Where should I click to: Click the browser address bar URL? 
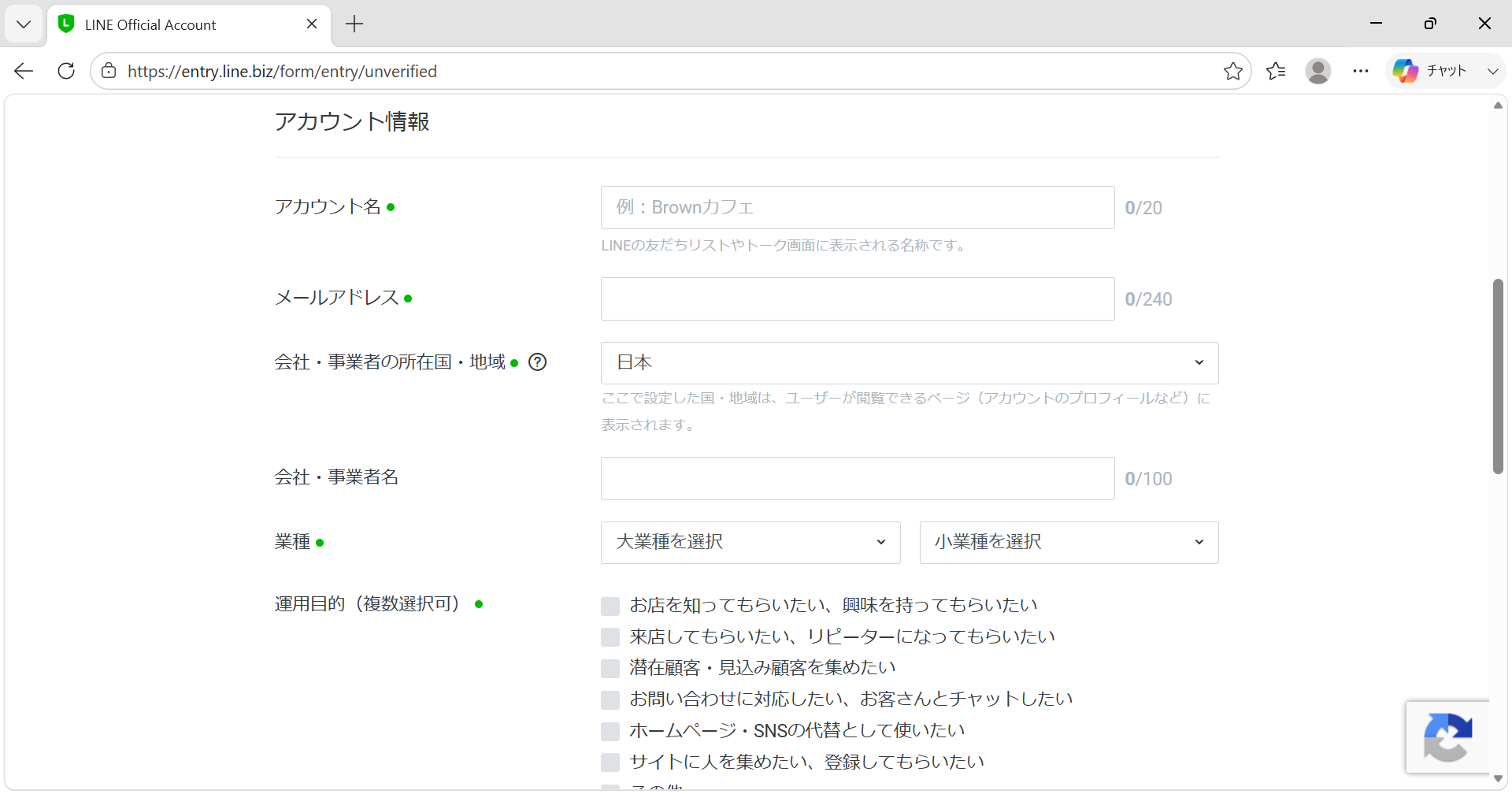click(x=282, y=71)
